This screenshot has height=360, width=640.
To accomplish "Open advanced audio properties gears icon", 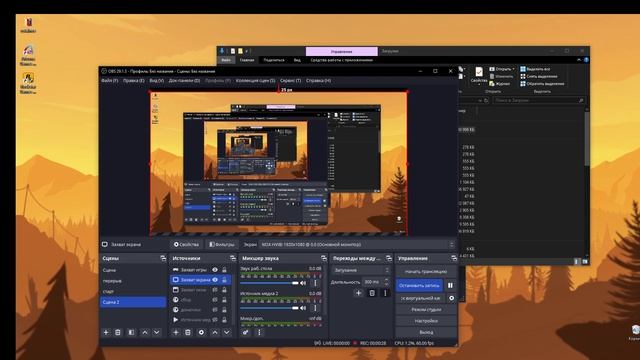I will [x=246, y=332].
